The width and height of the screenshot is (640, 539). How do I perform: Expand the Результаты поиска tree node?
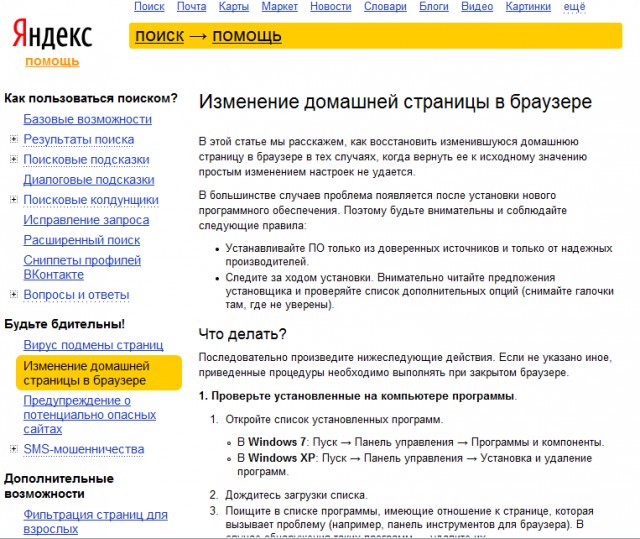coord(14,140)
